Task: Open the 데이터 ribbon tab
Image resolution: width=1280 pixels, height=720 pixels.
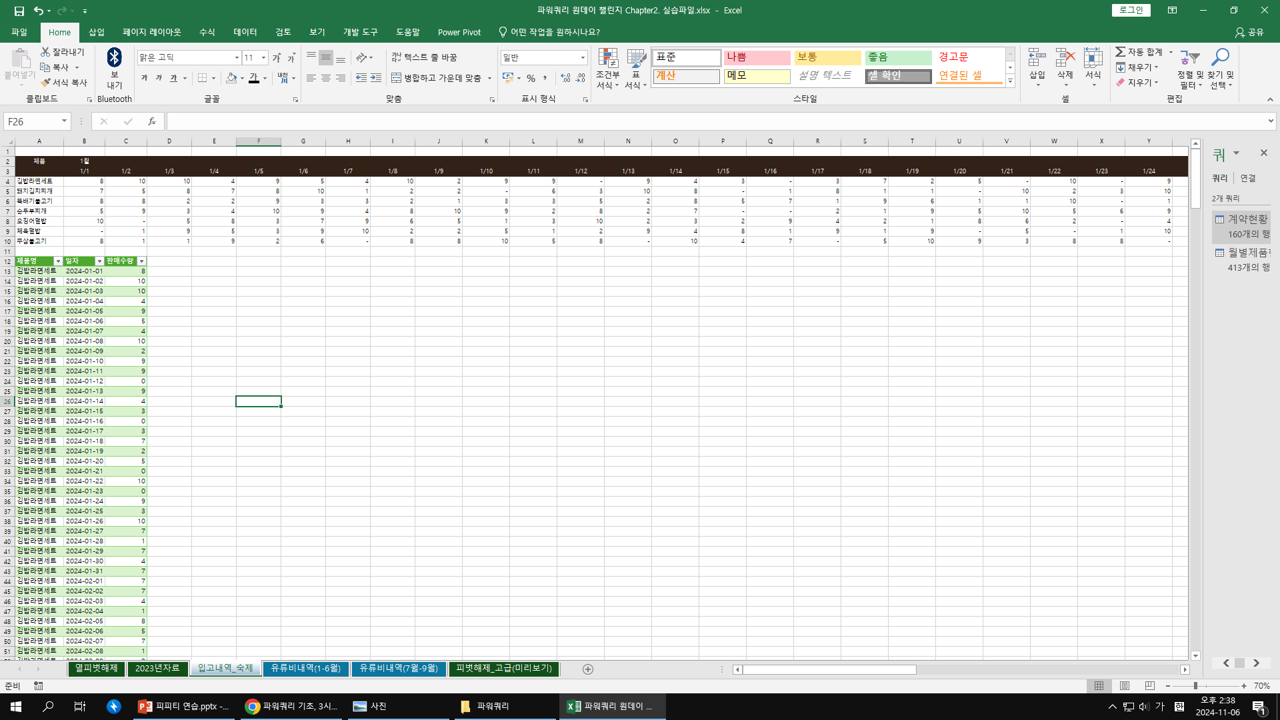Action: [245, 32]
